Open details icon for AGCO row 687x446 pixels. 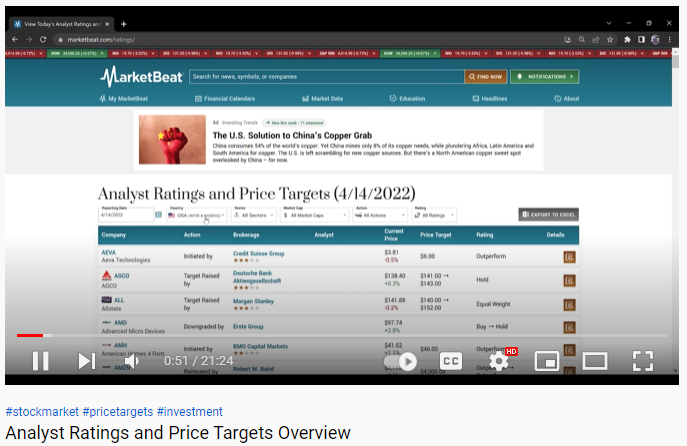coord(569,280)
